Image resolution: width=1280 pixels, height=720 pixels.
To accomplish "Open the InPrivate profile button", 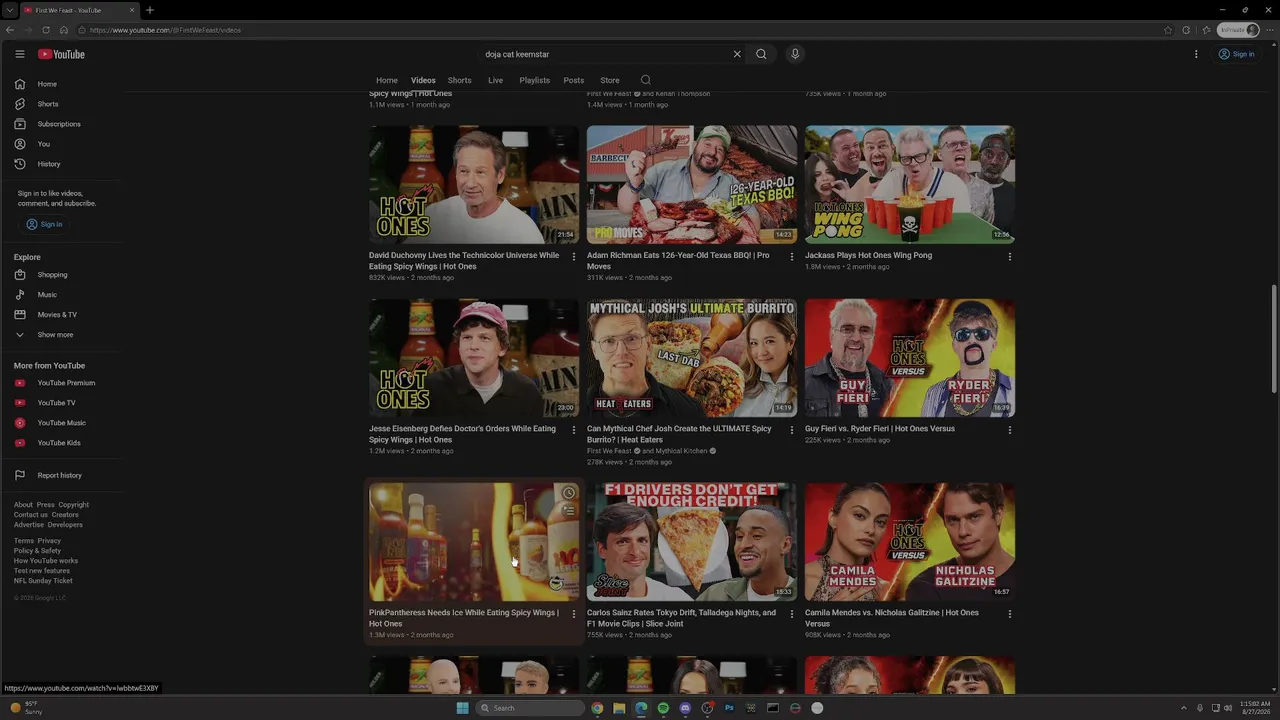I will tap(1238, 30).
